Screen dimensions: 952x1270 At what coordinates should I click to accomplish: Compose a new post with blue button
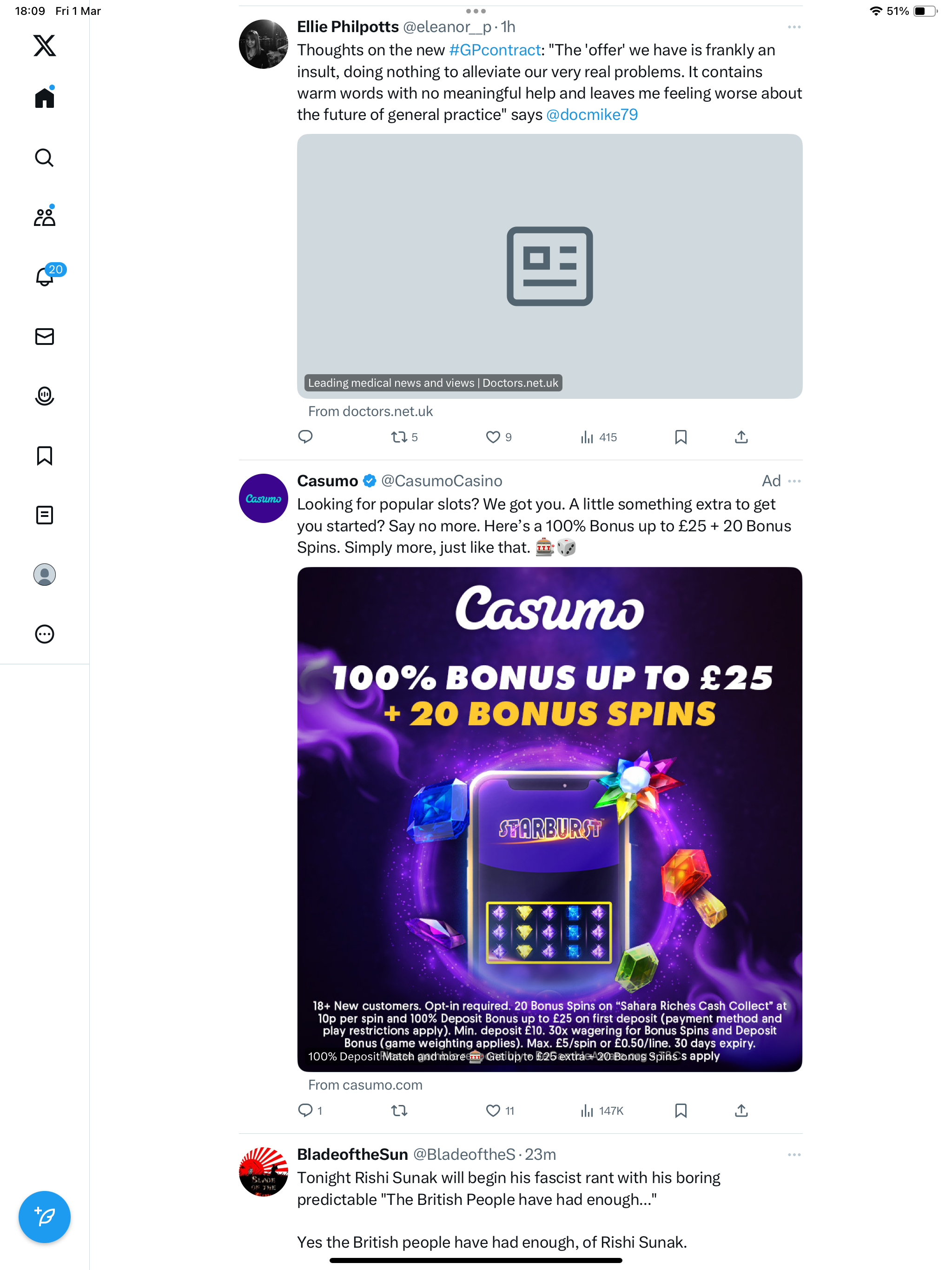click(x=44, y=1217)
